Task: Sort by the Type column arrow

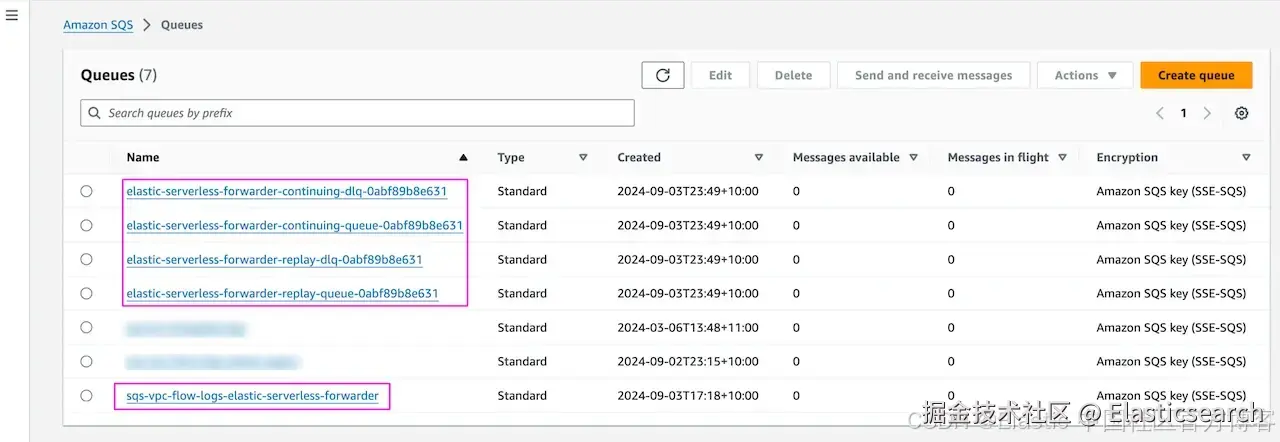Action: pos(583,157)
